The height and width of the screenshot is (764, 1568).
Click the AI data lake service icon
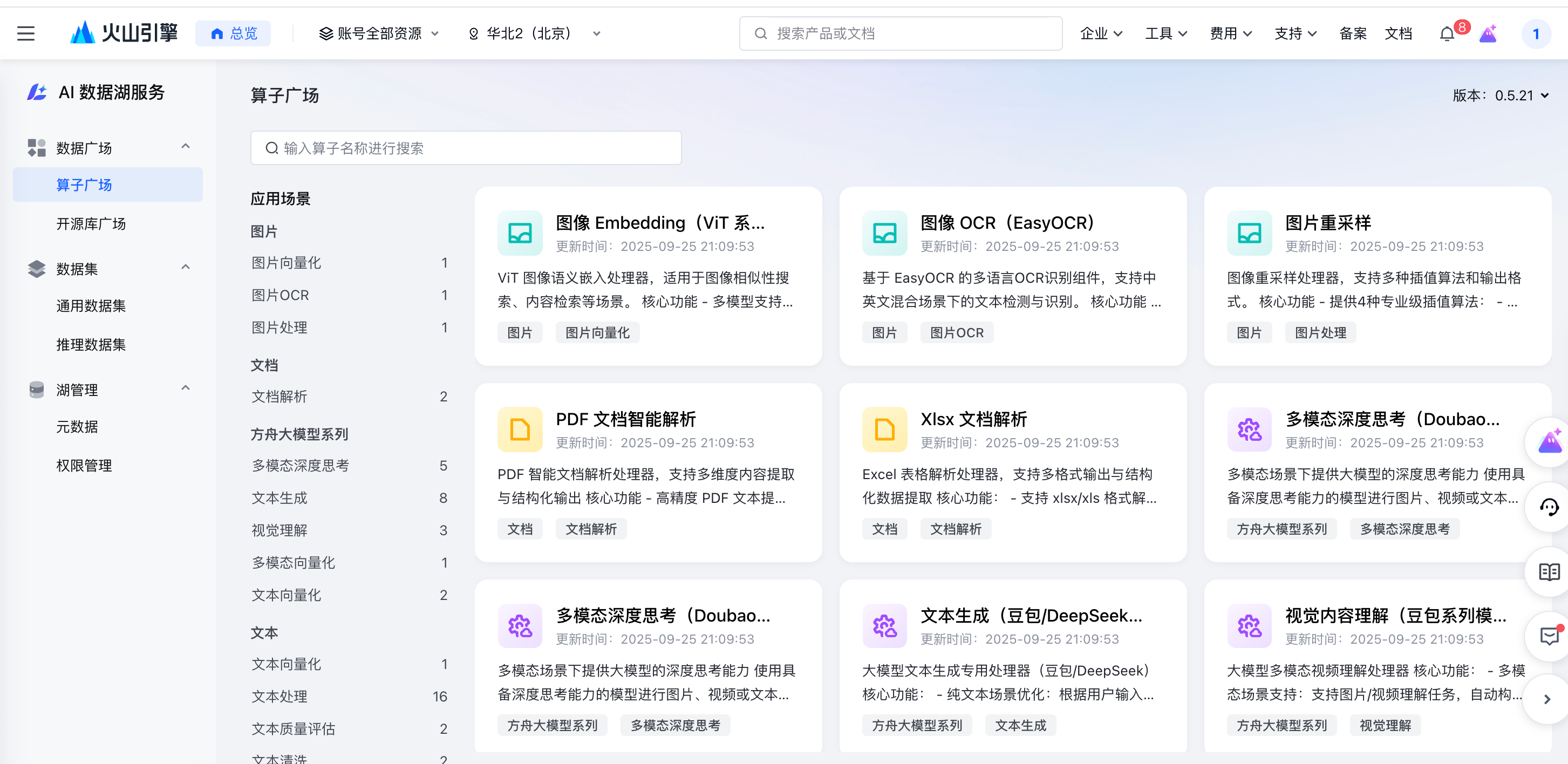point(37,92)
